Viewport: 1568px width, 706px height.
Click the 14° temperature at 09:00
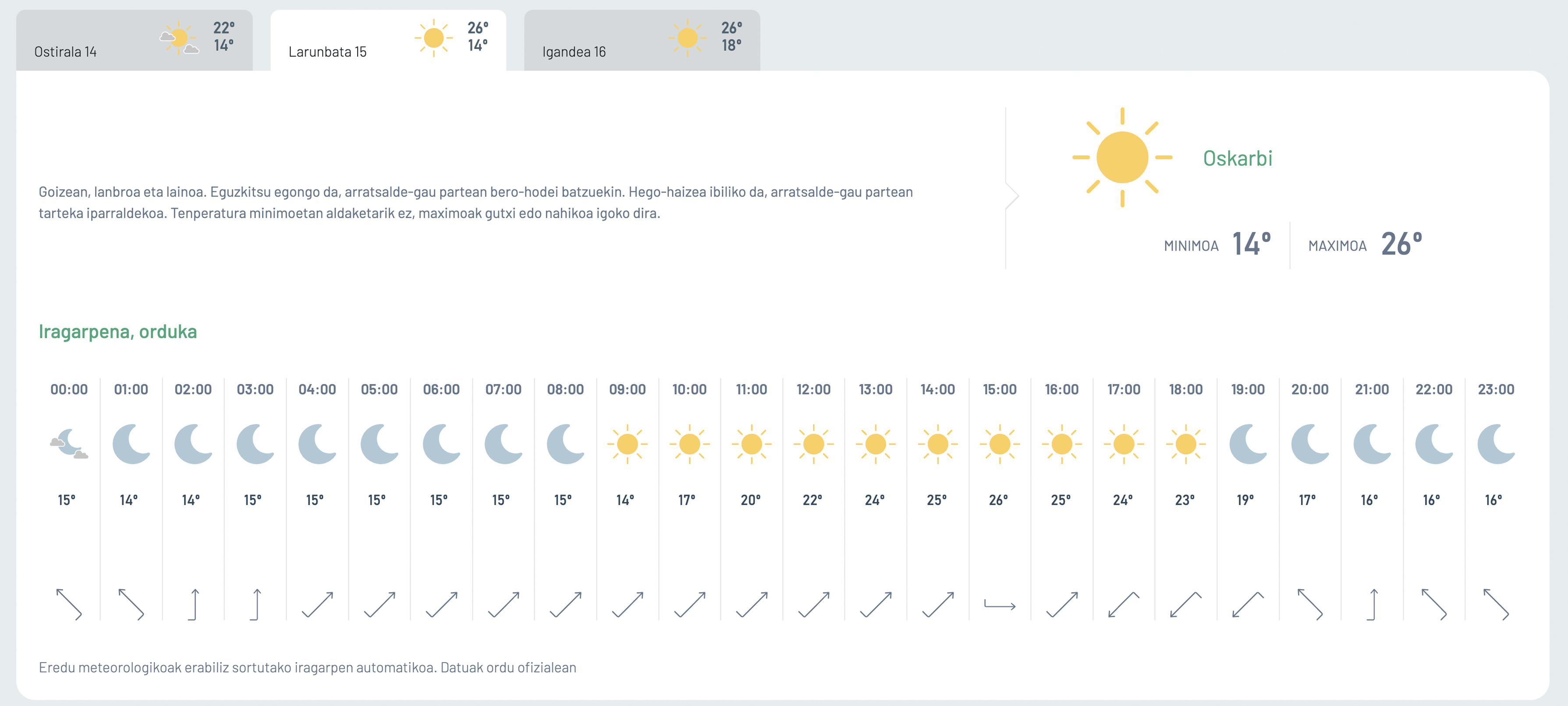(624, 500)
